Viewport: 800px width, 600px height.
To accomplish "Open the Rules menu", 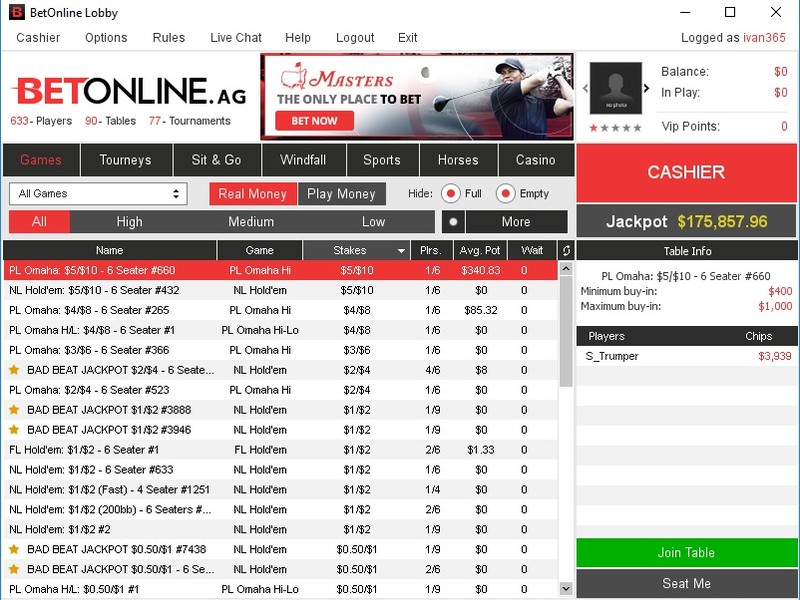I will pos(169,38).
